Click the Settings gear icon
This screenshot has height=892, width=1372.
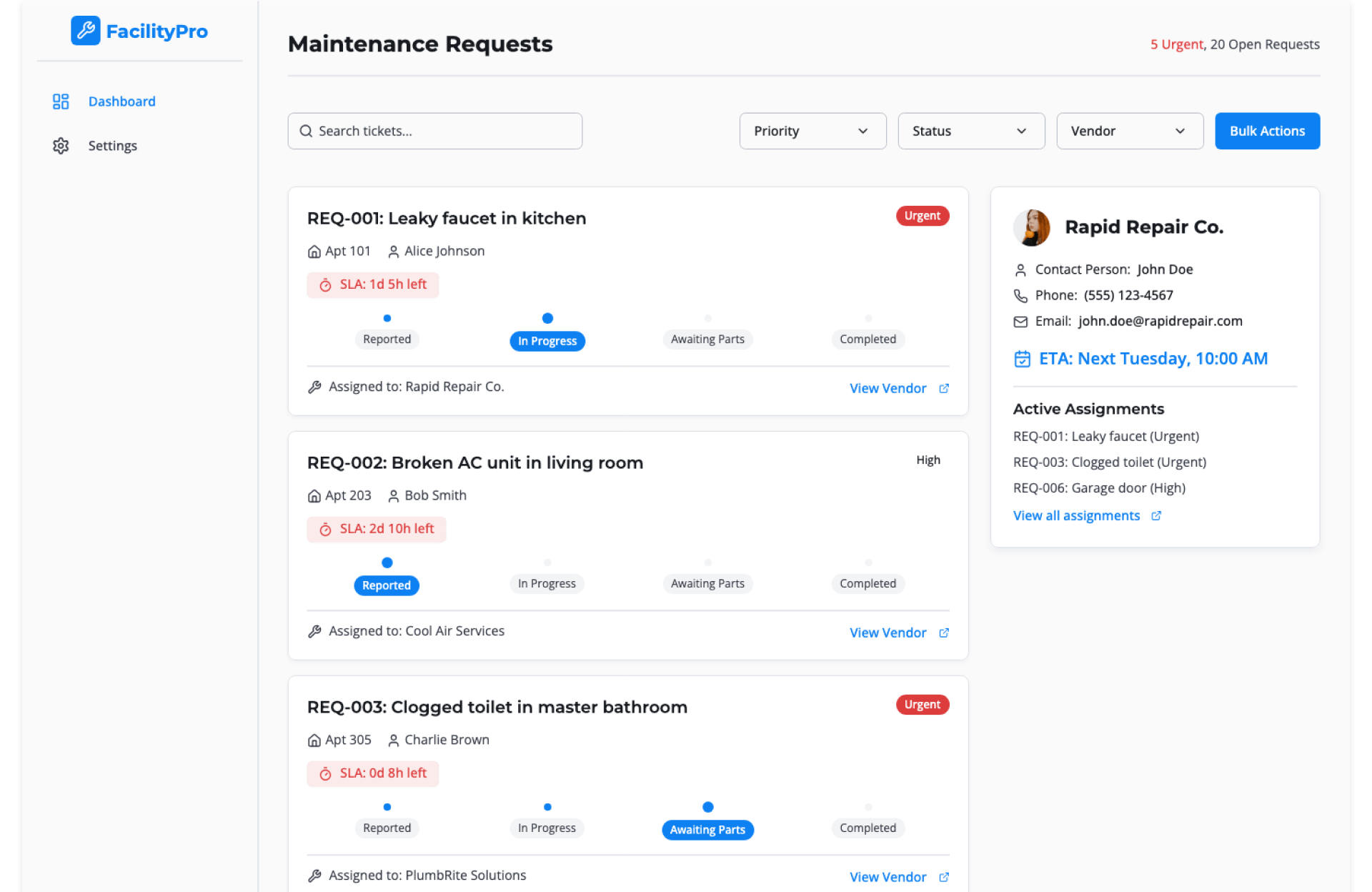tap(61, 146)
